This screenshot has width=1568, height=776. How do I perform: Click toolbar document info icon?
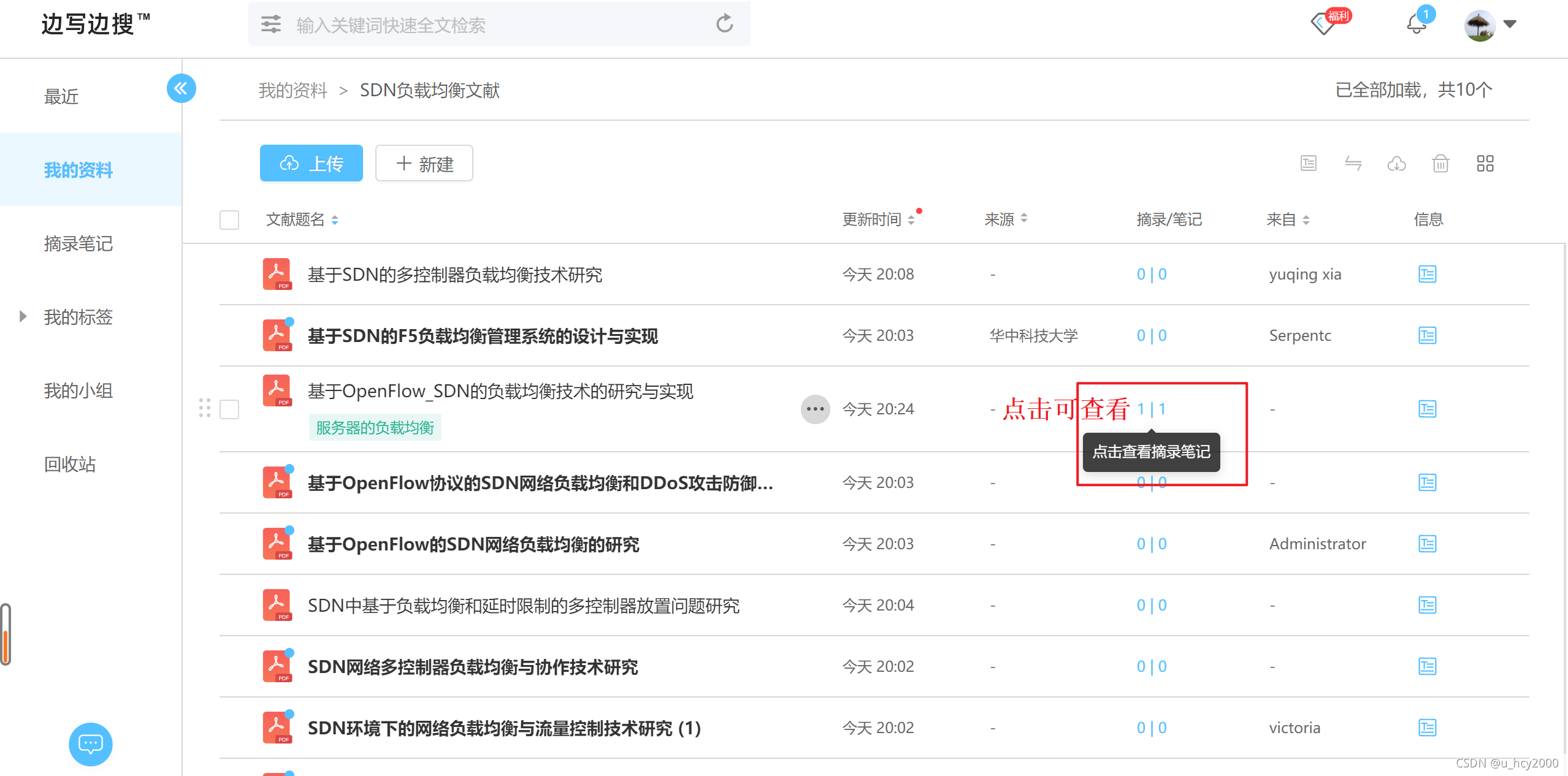click(1309, 163)
